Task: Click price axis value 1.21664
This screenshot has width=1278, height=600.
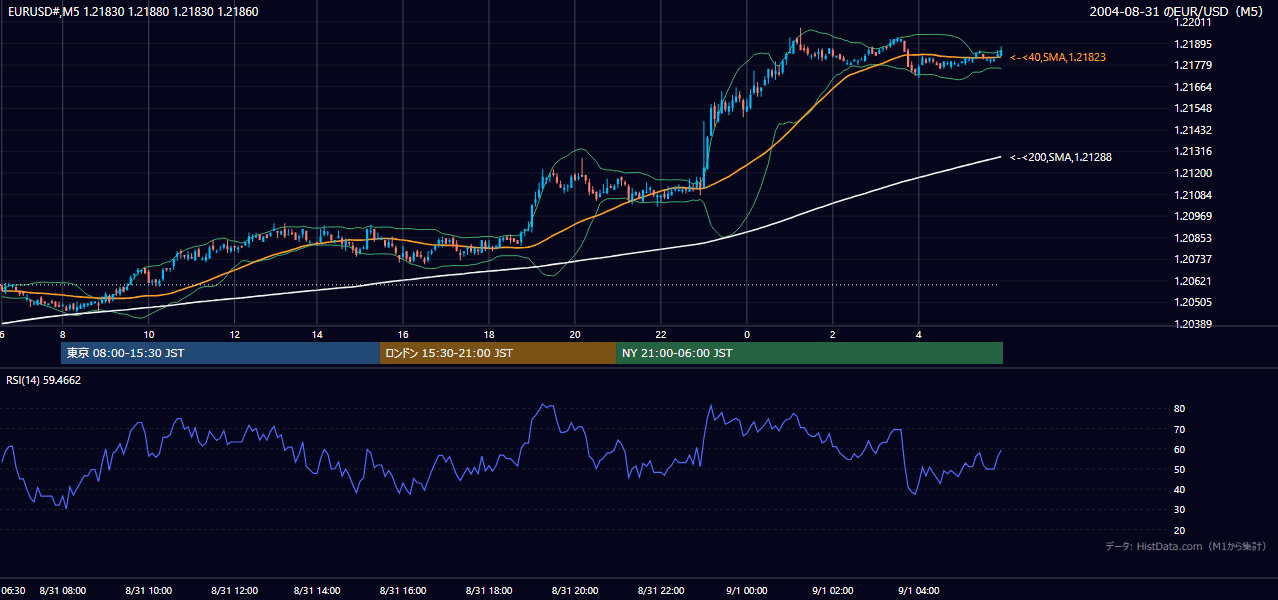Action: pos(1192,87)
